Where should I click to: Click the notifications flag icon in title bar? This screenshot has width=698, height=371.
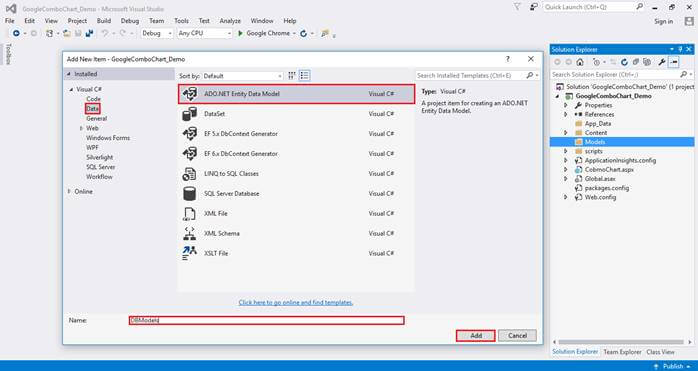coord(517,7)
